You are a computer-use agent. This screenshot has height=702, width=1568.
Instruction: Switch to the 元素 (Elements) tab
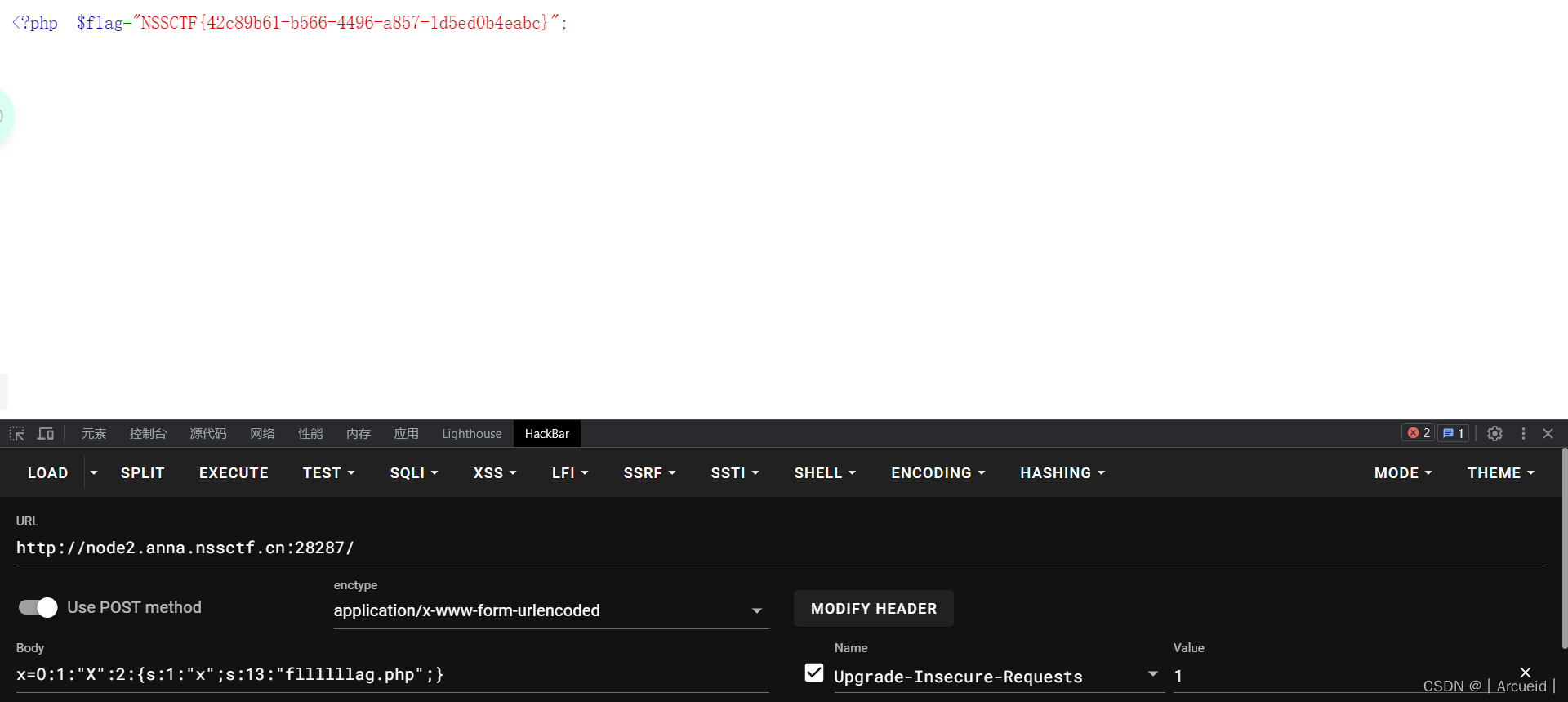point(94,434)
